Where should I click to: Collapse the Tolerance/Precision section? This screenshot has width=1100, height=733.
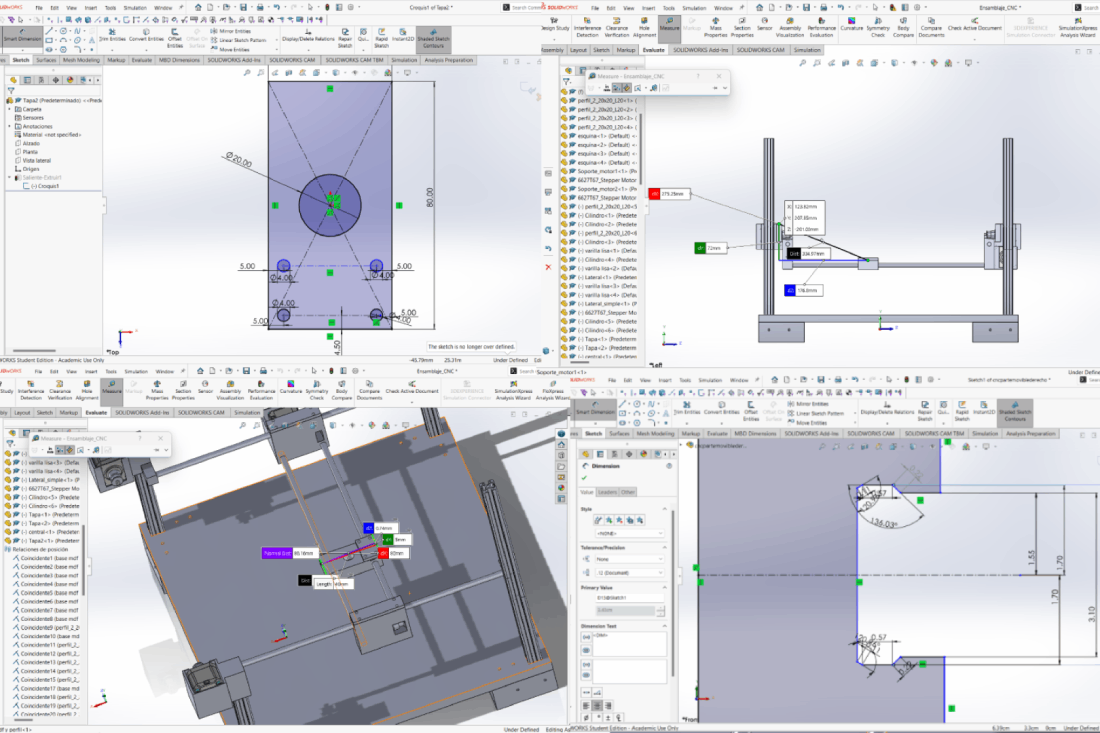664,547
